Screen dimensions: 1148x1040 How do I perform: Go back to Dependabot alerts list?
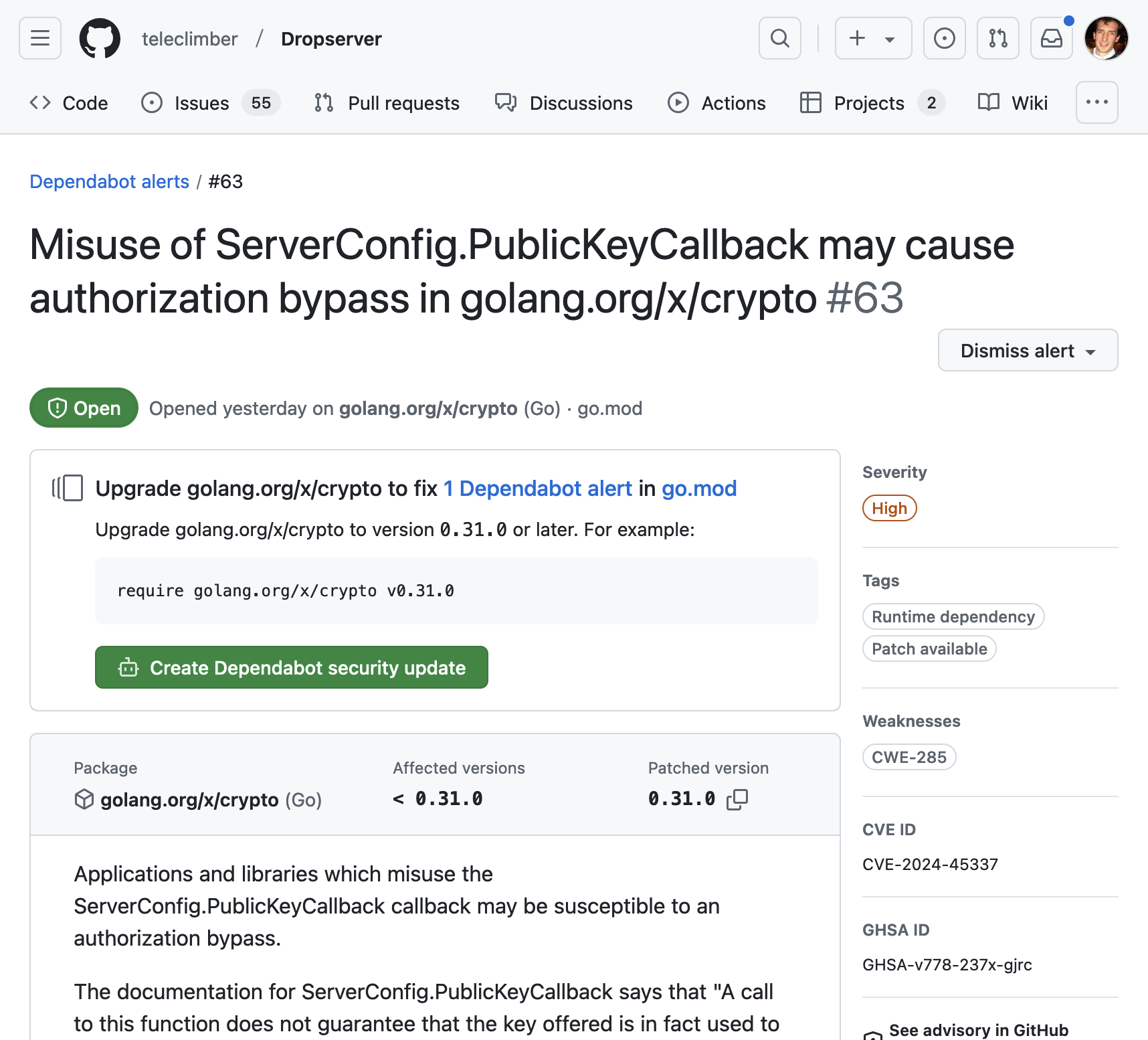(110, 181)
